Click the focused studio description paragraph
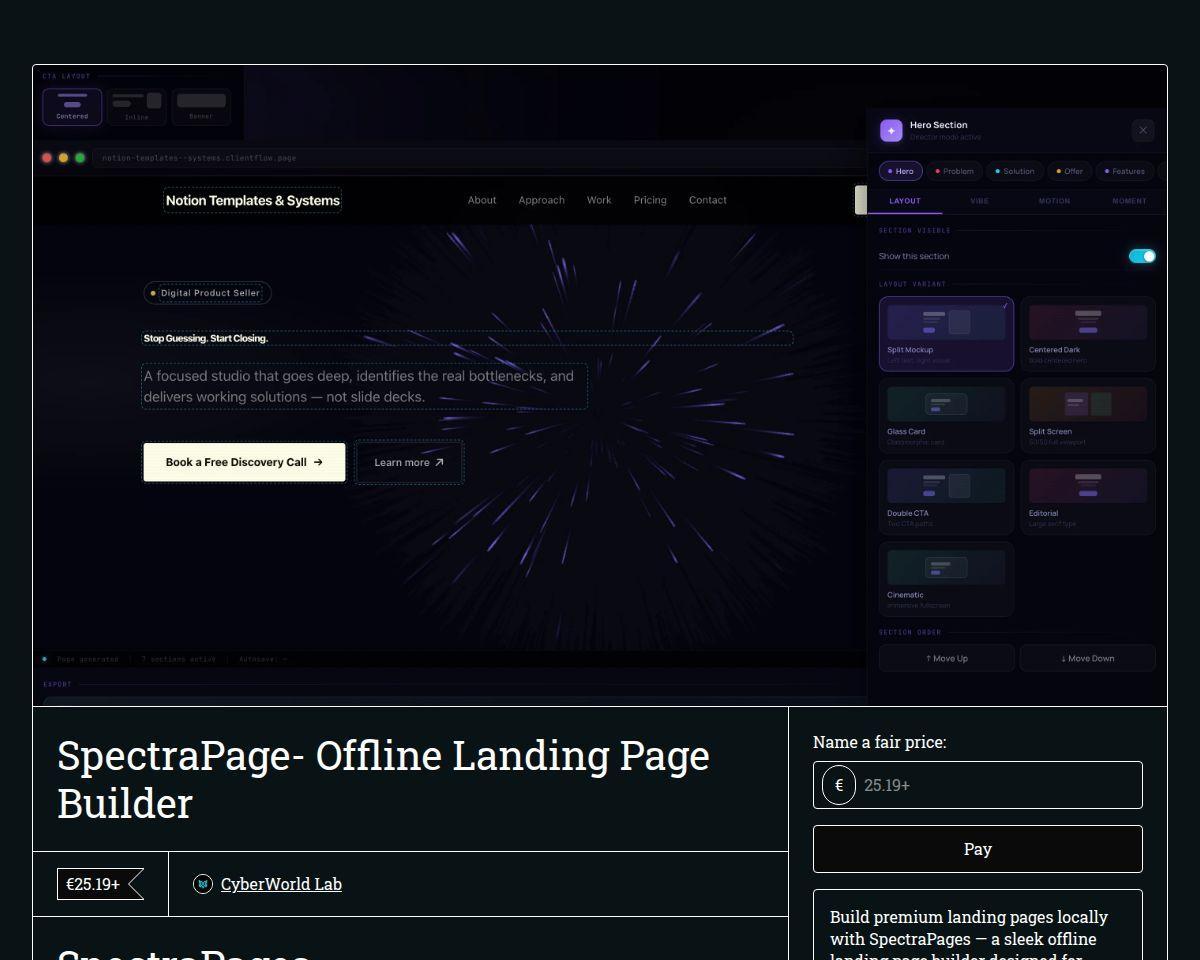 [364, 386]
